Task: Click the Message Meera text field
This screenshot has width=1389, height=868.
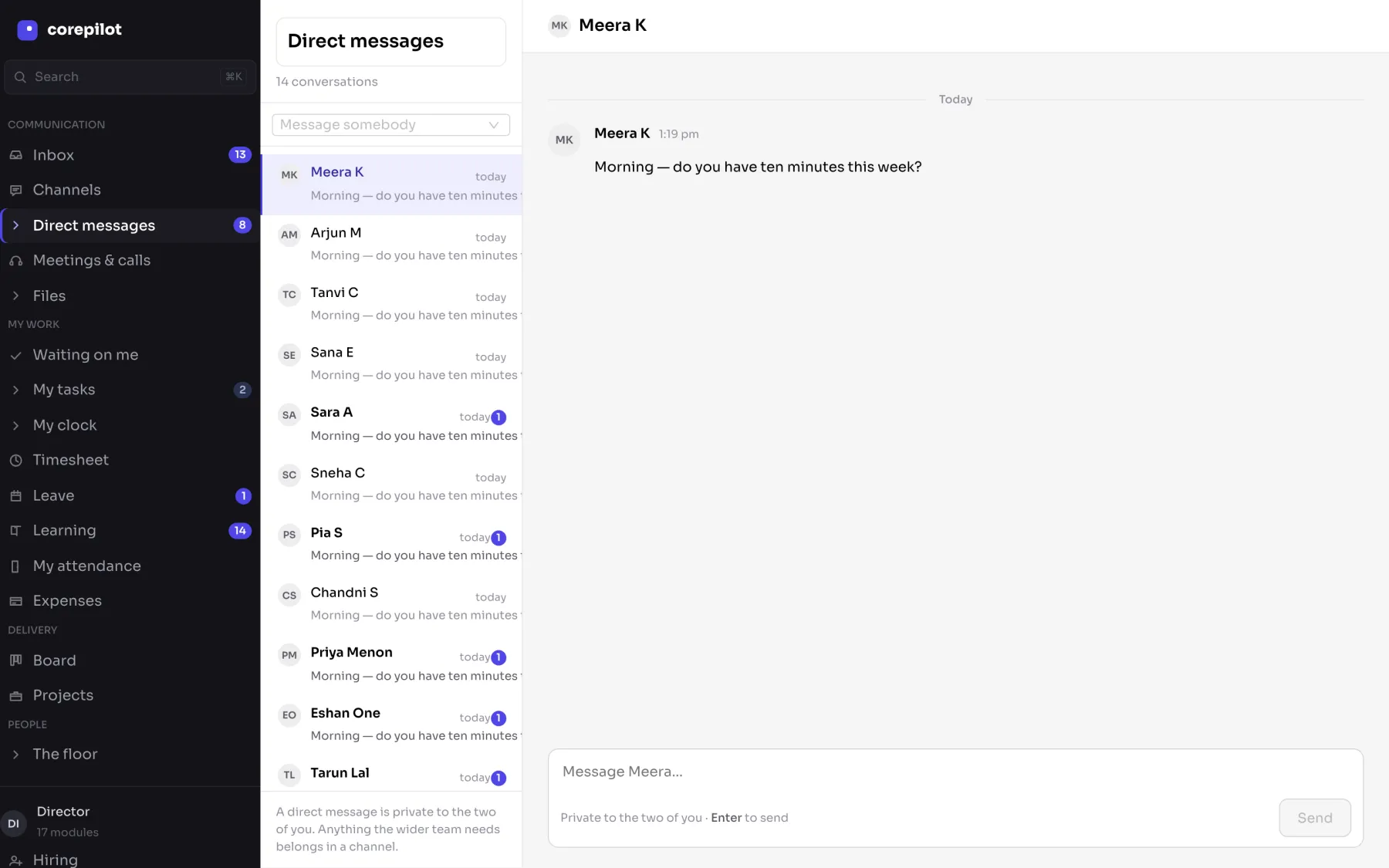Action: [x=955, y=772]
